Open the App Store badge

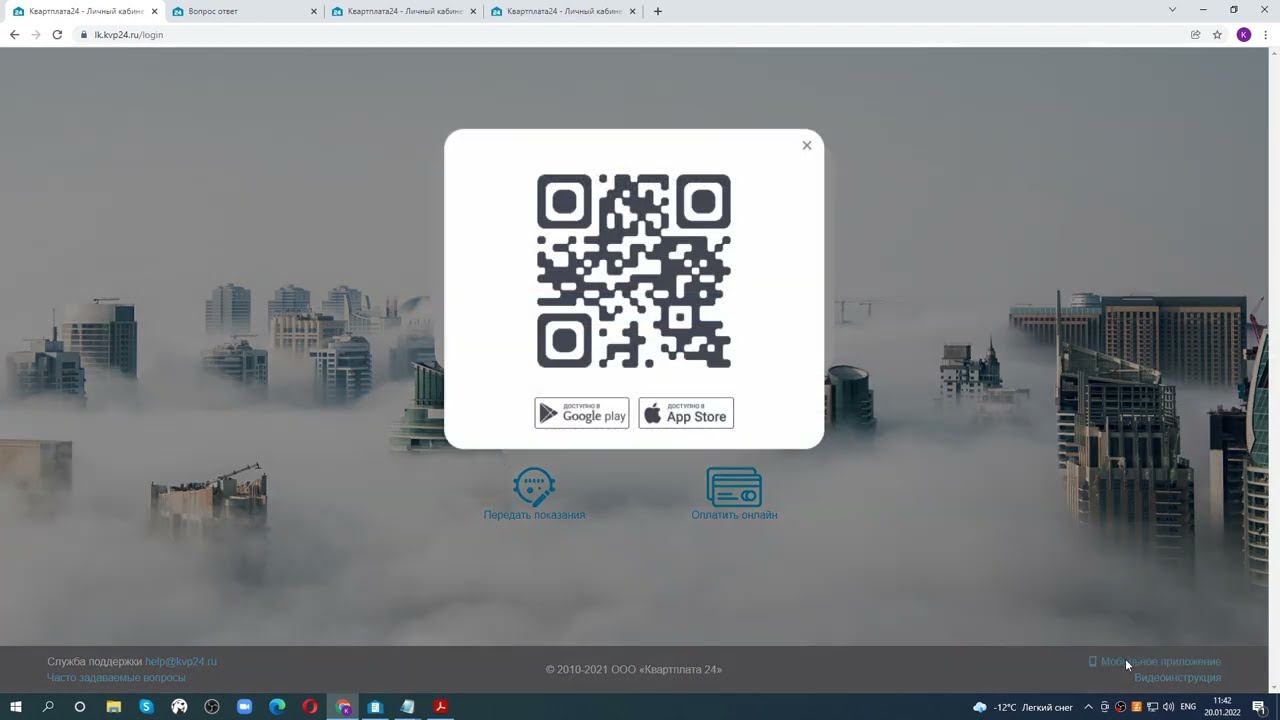click(686, 413)
